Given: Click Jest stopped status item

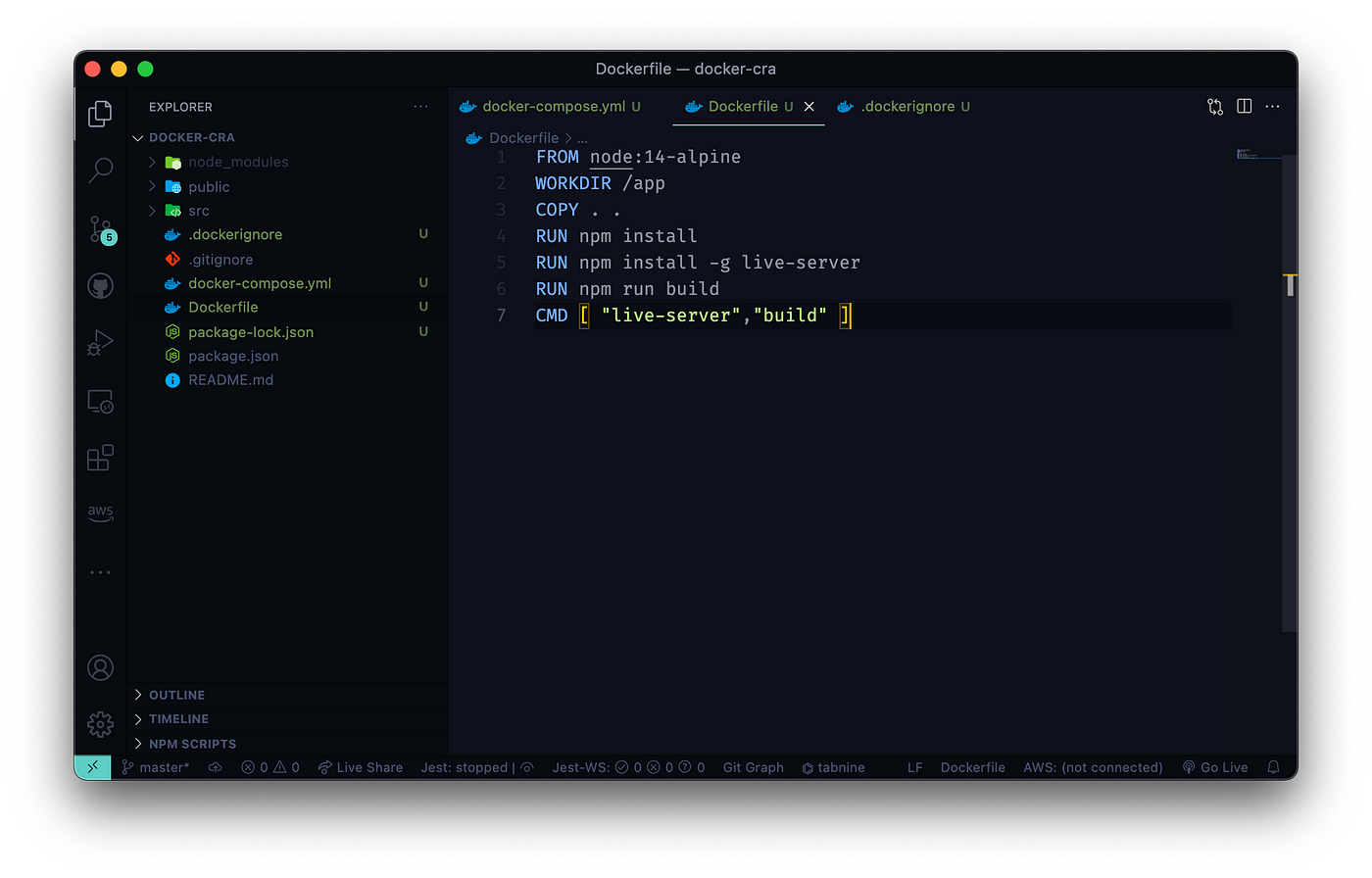Looking at the screenshot, I should tap(477, 767).
